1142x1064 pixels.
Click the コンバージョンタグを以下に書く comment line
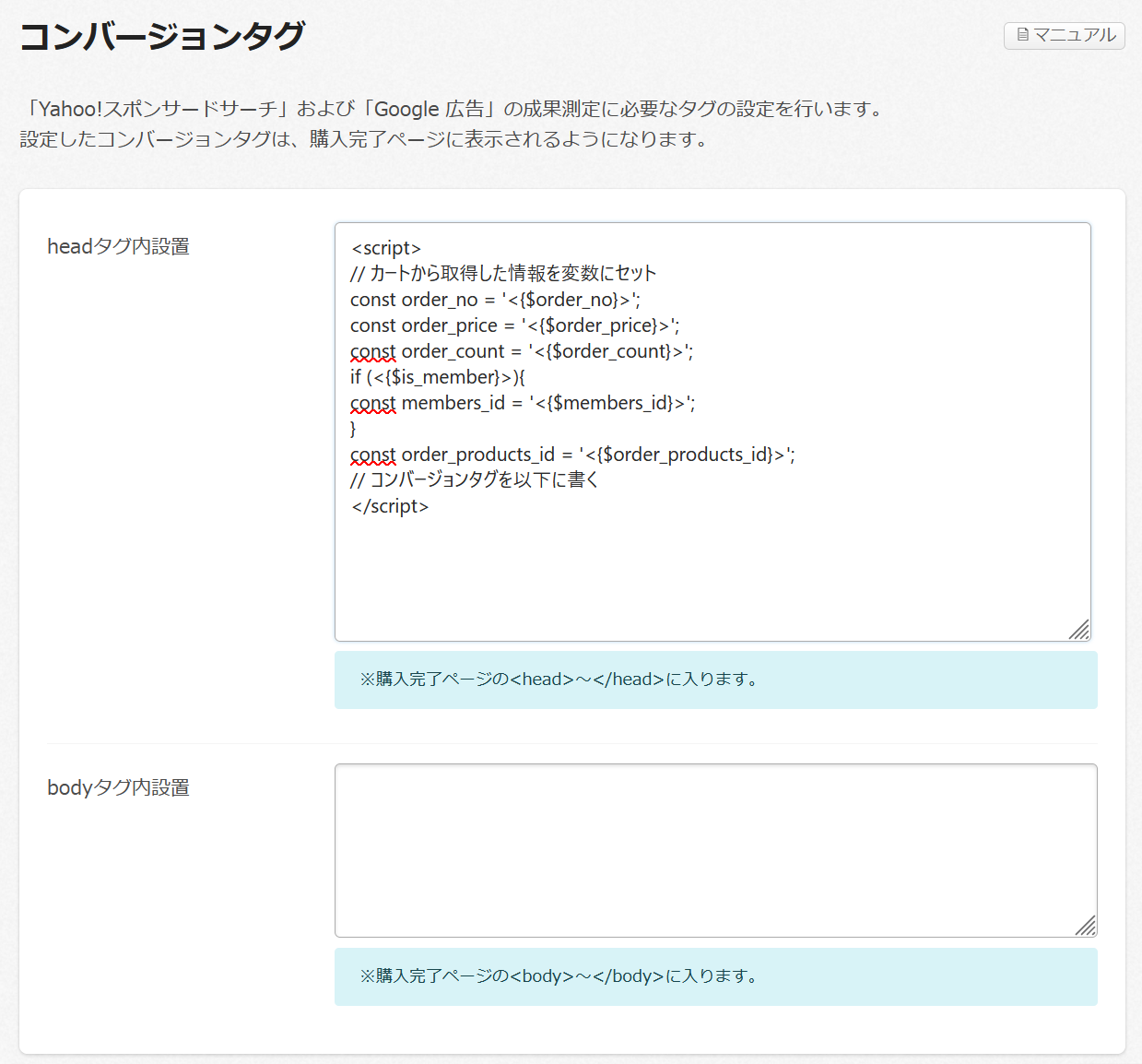coord(474,480)
